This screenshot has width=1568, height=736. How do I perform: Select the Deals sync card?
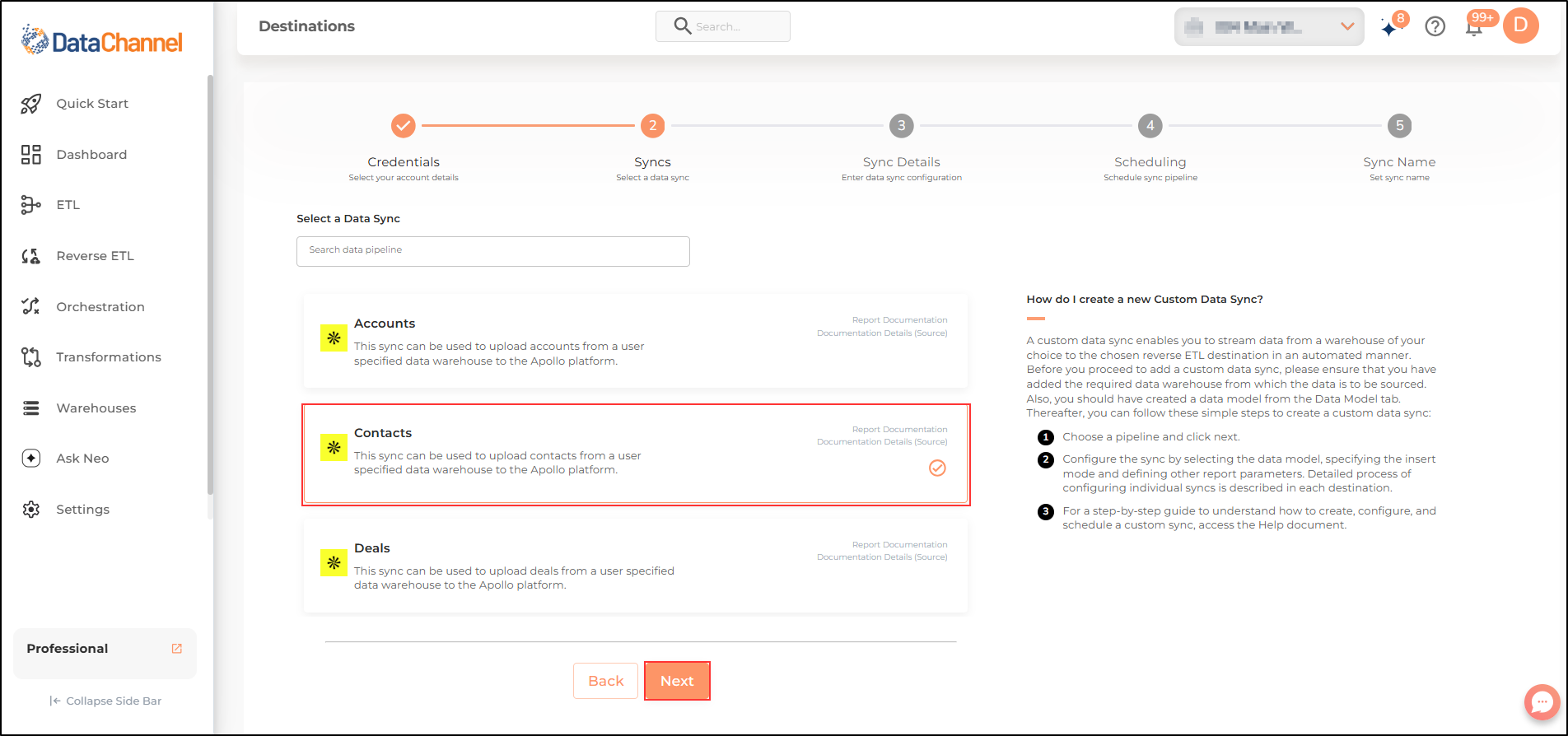(636, 566)
